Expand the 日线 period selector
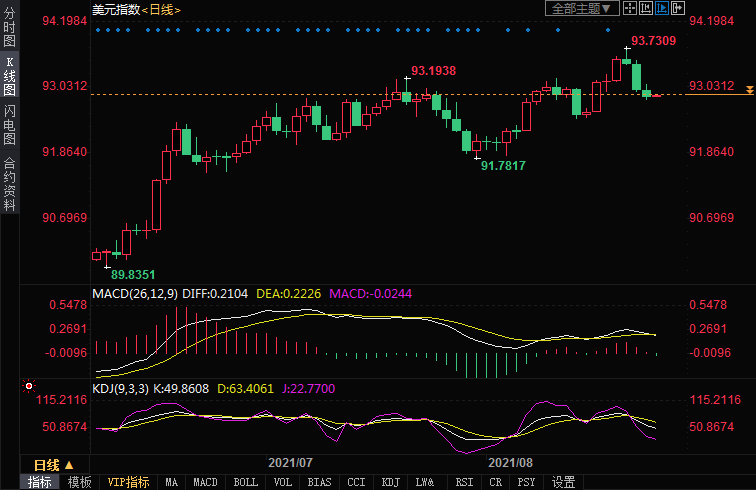Viewport: 756px width, 490px height. pyautogui.click(x=53, y=465)
